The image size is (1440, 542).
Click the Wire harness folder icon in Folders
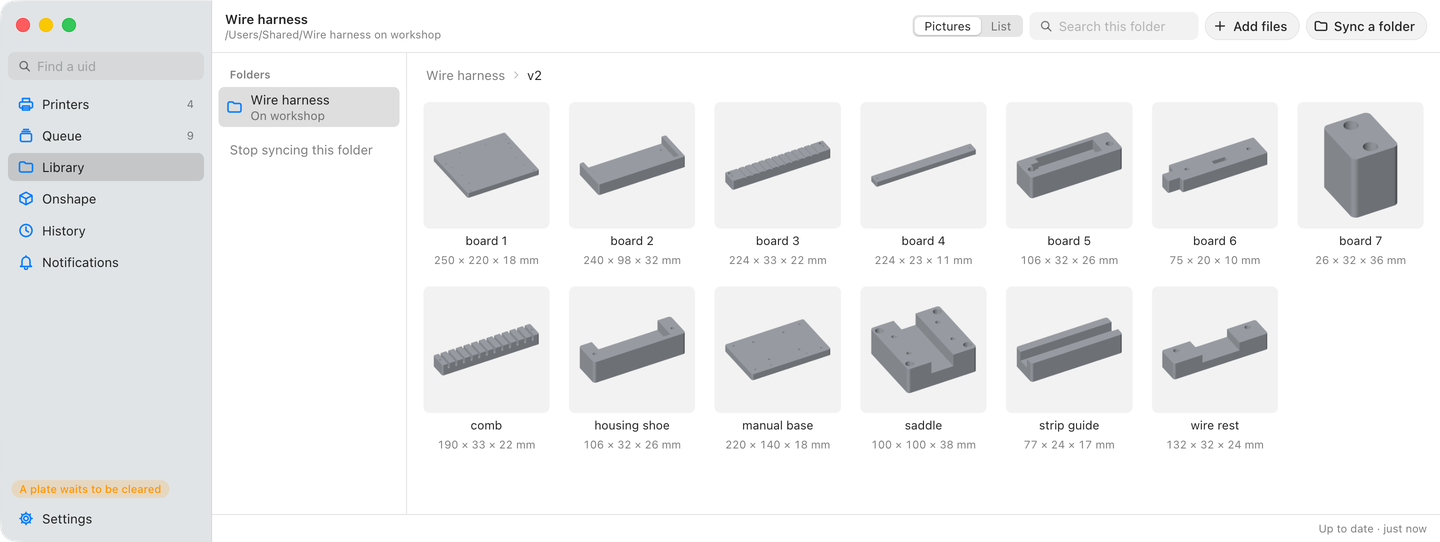tap(234, 107)
